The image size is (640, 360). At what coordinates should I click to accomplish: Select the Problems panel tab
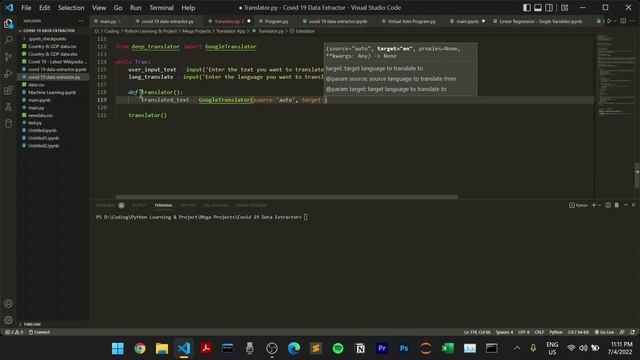pos(105,205)
